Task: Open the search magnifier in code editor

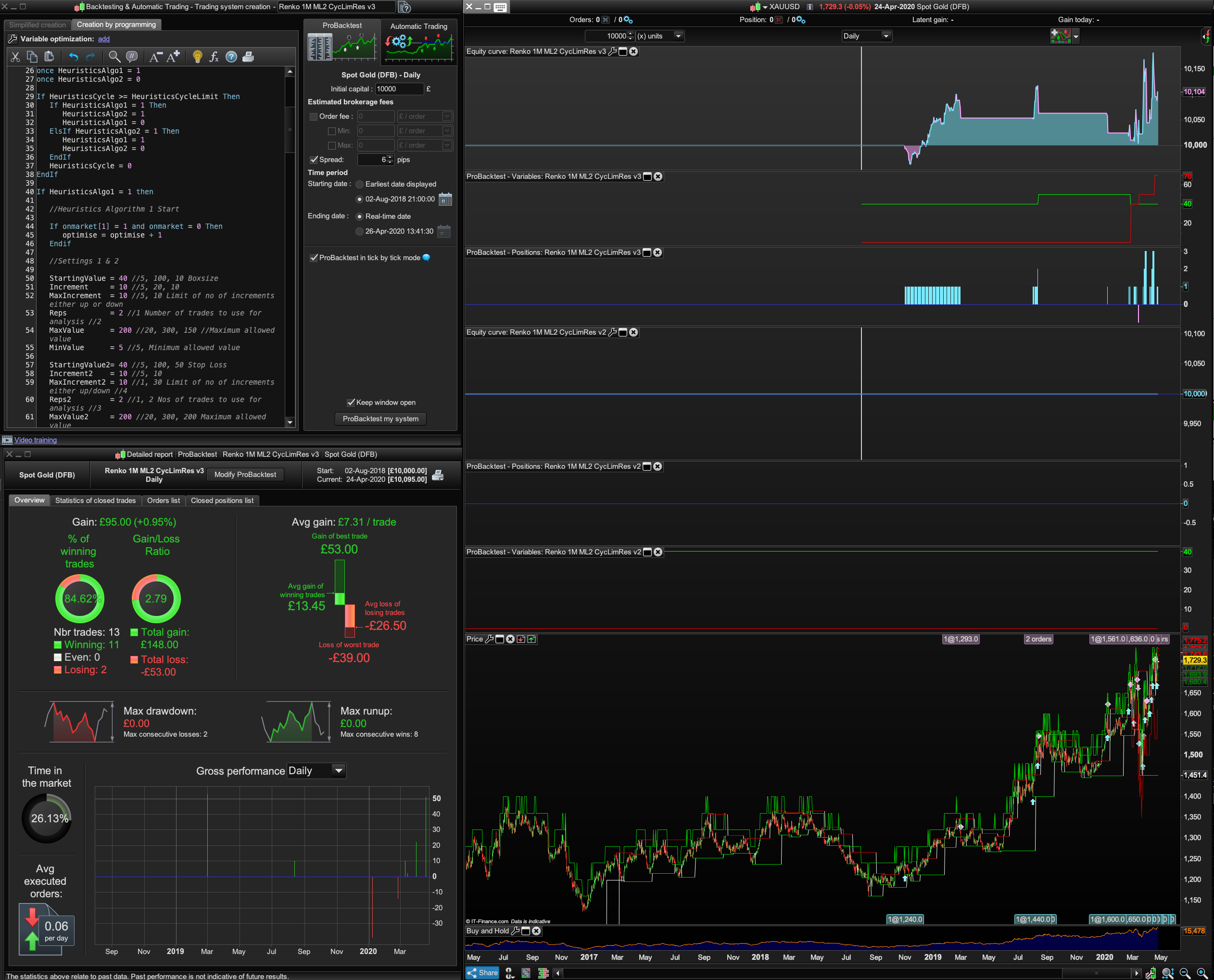Action: (114, 57)
